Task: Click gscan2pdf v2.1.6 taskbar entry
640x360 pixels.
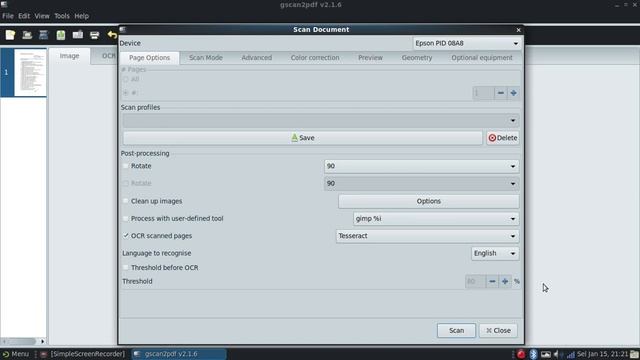Action: click(x=179, y=354)
